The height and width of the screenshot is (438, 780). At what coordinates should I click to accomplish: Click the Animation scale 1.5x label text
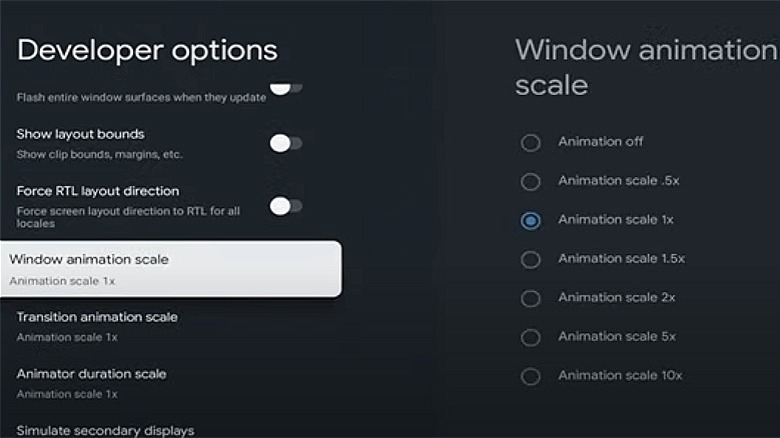pyautogui.click(x=621, y=259)
